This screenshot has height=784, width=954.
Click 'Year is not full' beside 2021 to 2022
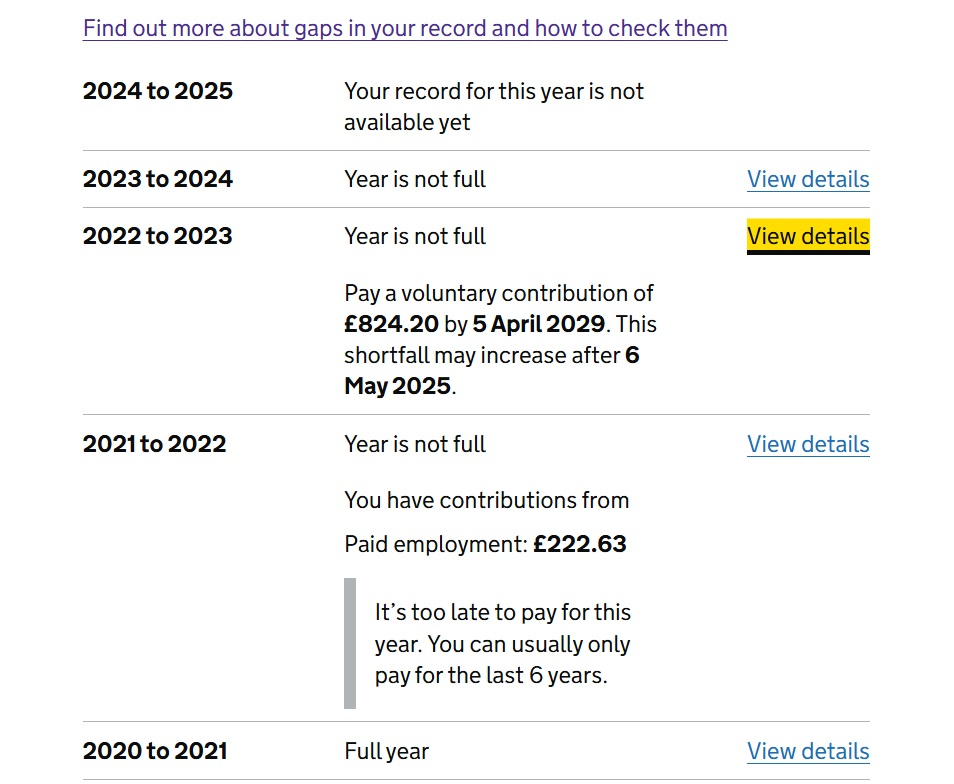415,445
